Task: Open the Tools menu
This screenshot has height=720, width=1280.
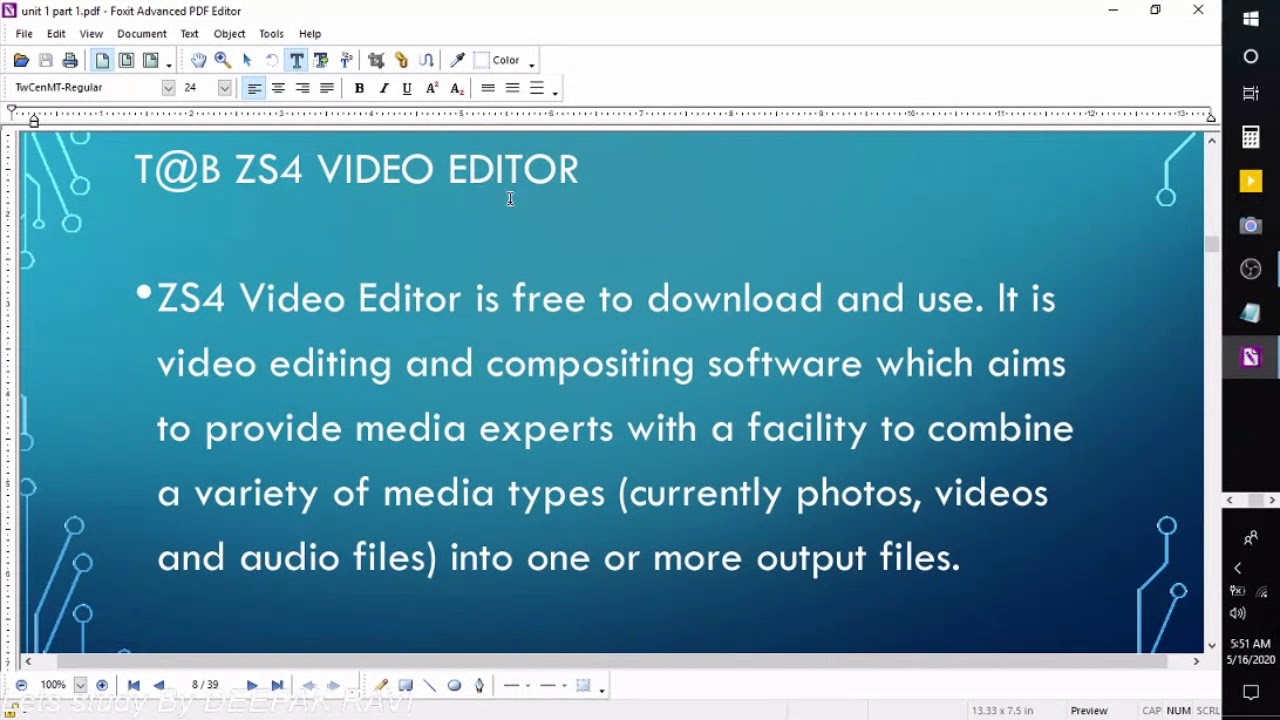Action: point(271,34)
